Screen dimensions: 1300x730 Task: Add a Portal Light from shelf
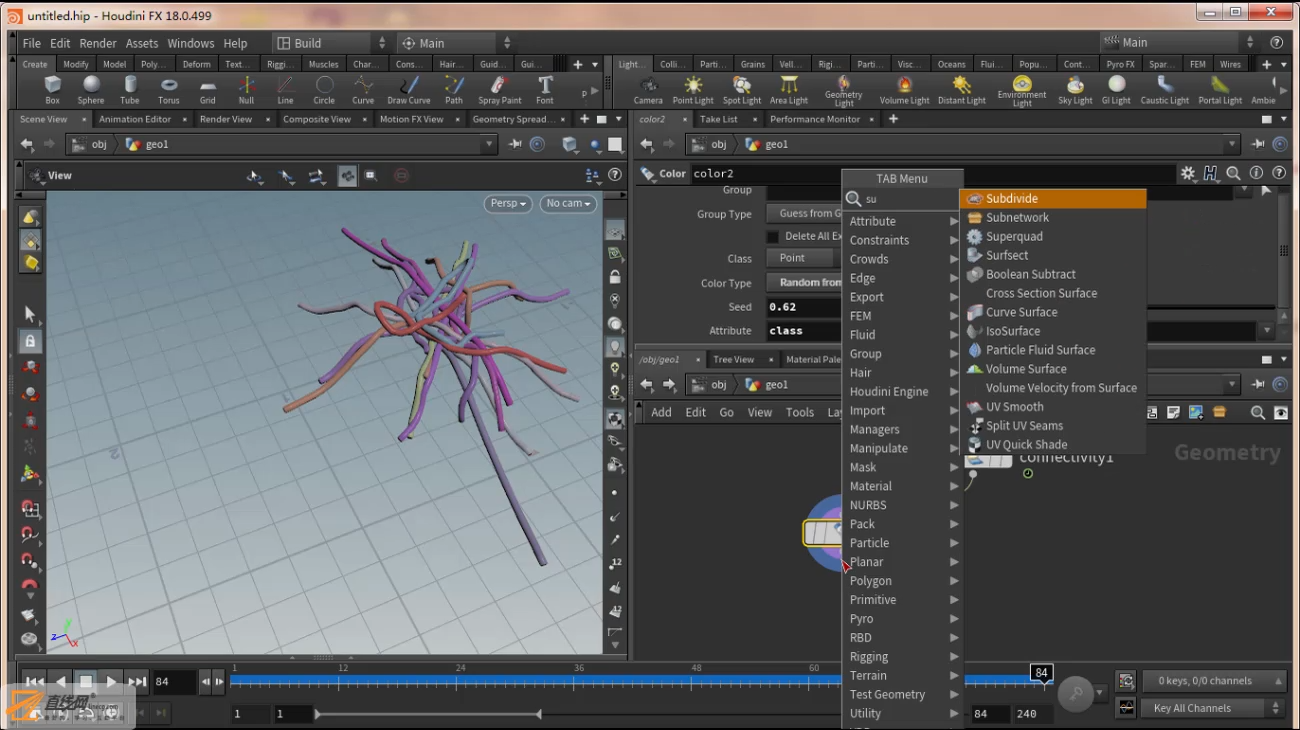[1220, 90]
